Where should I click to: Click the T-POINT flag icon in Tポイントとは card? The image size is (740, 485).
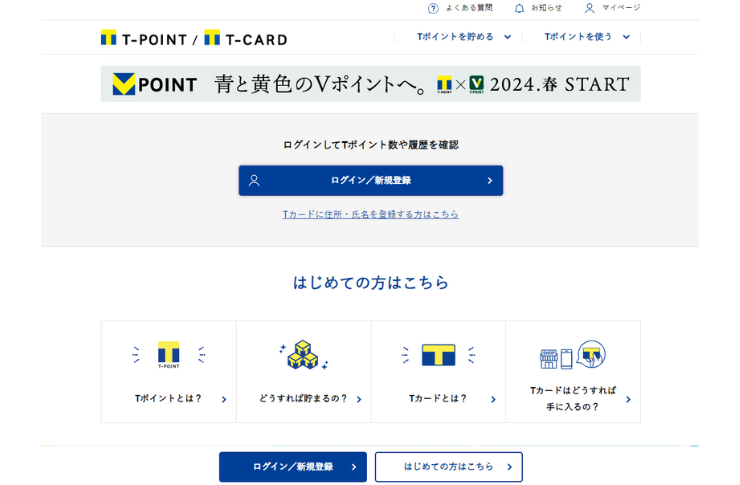[x=168, y=355]
